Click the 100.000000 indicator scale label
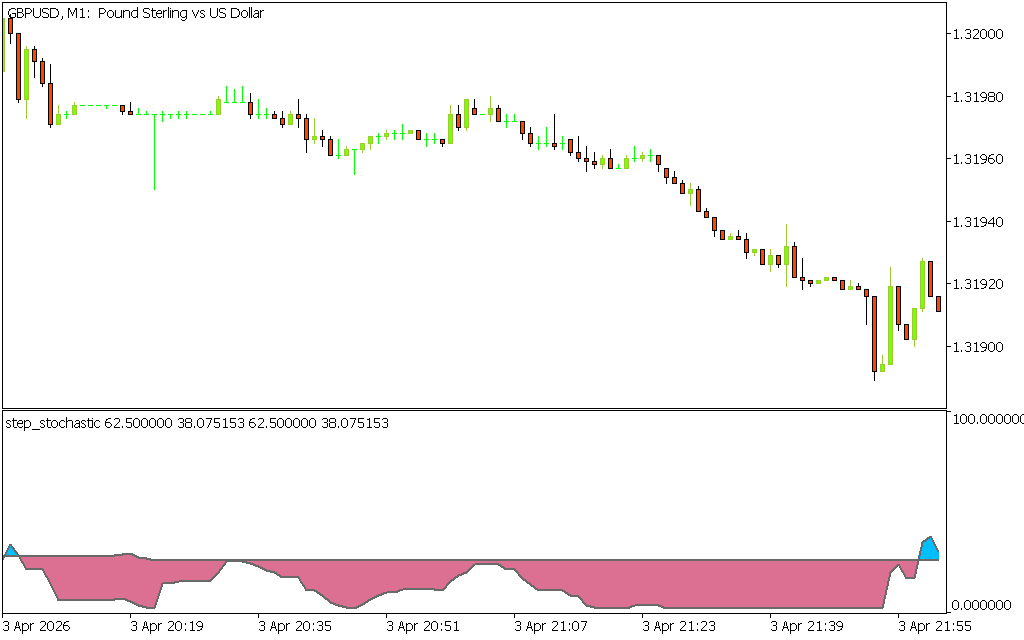 (x=986, y=418)
